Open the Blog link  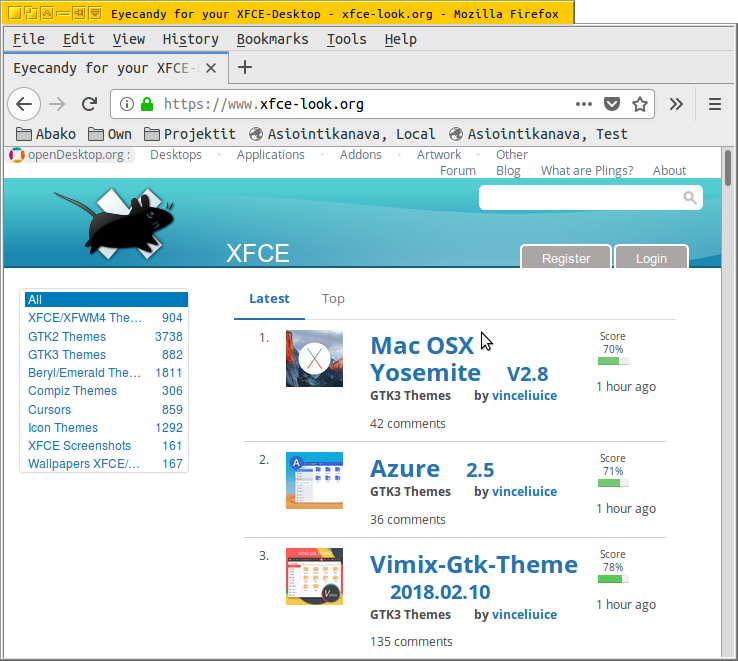click(508, 171)
